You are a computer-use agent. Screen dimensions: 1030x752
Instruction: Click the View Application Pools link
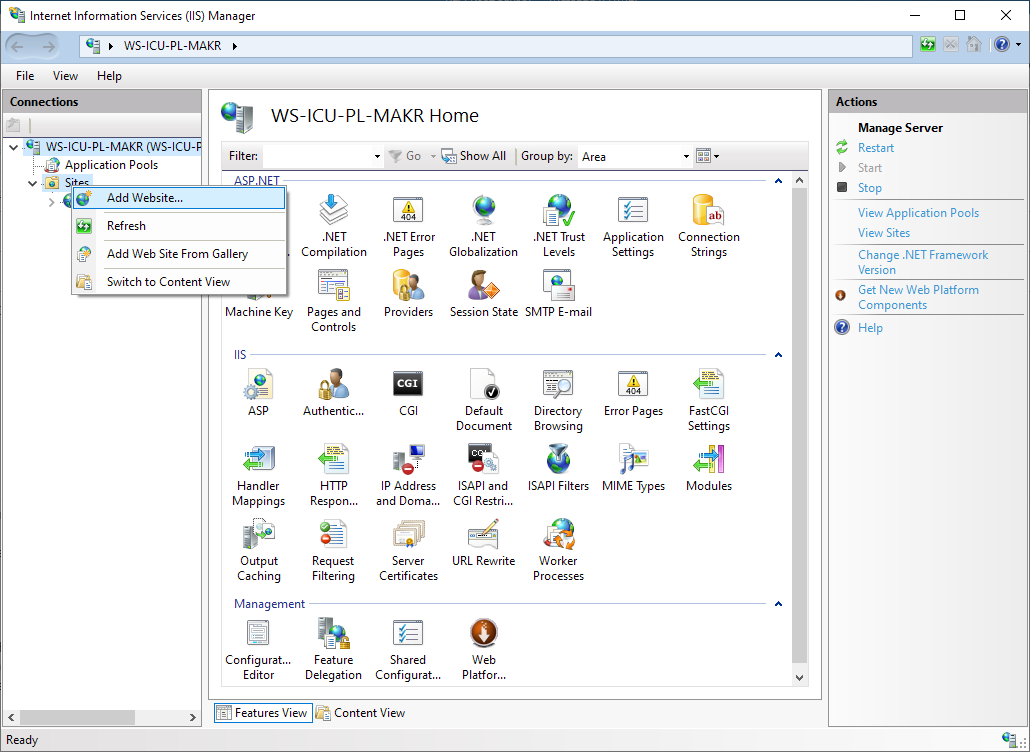tap(918, 213)
